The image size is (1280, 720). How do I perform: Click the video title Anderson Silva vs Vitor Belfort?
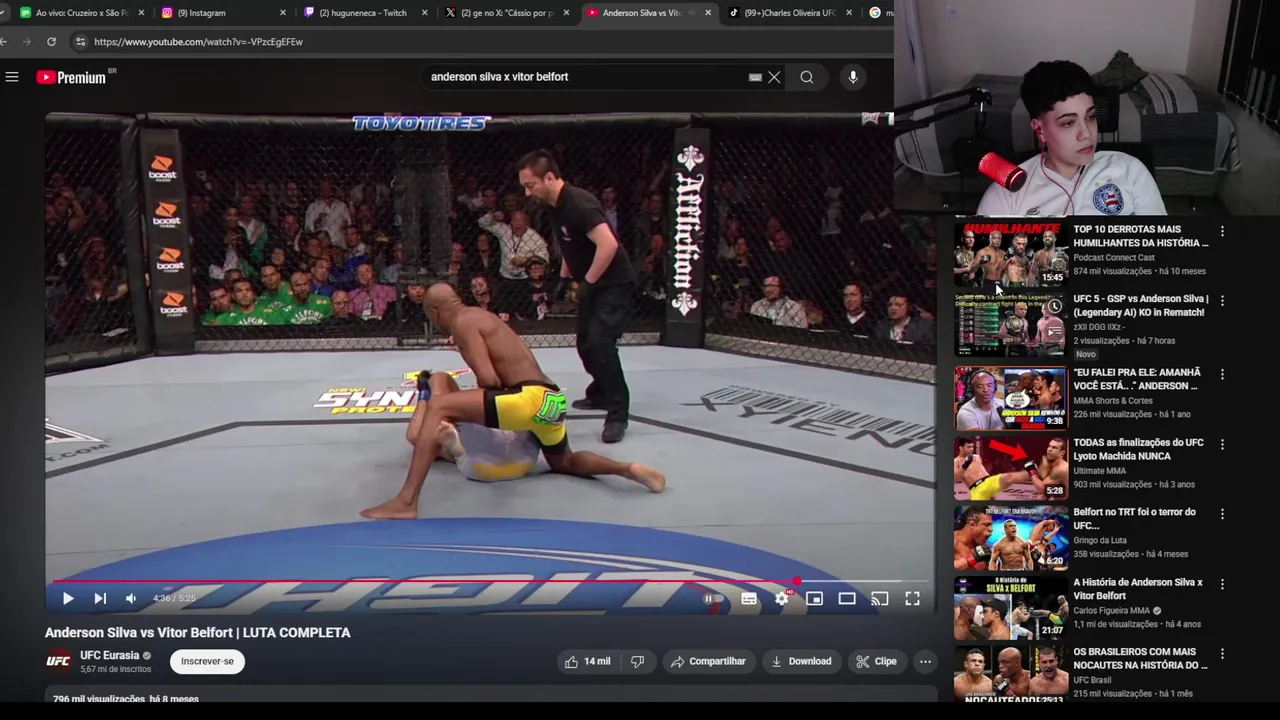(x=197, y=632)
